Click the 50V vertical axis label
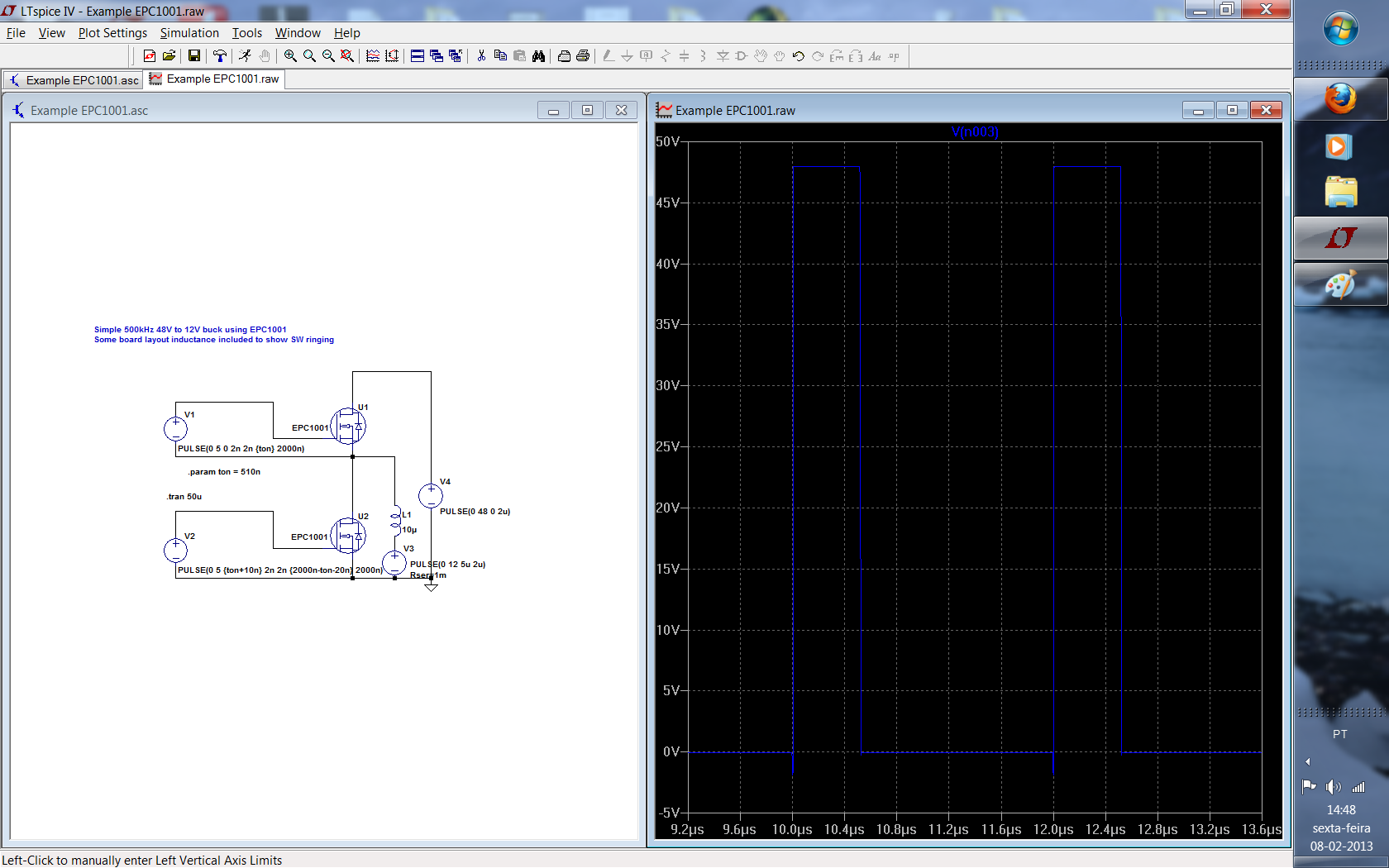Image resolution: width=1389 pixels, height=868 pixels. [667, 141]
